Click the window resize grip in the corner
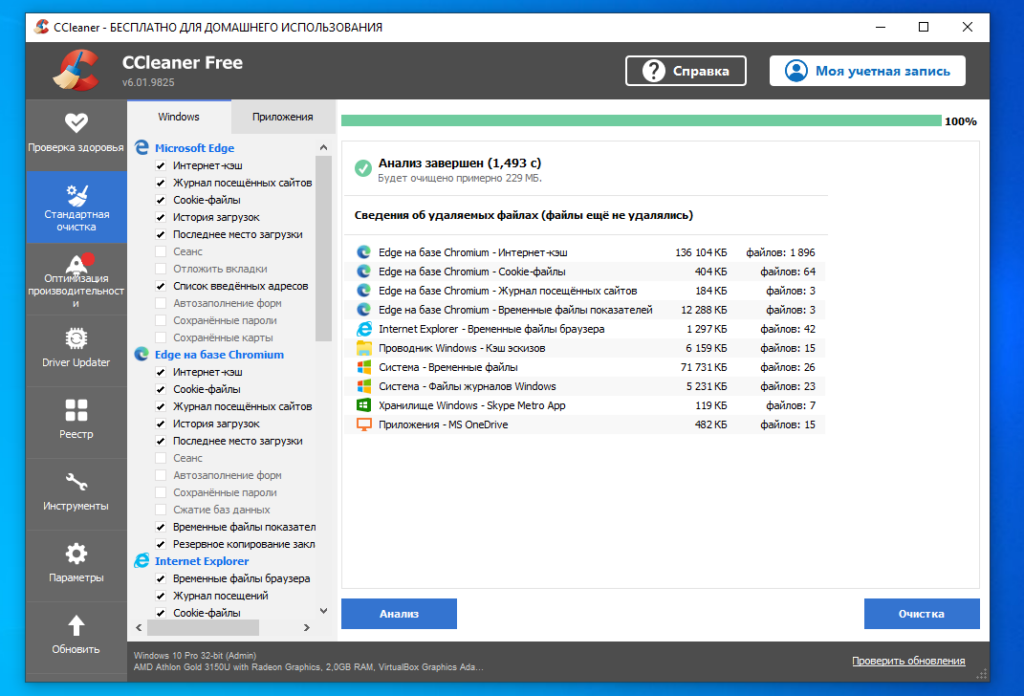The image size is (1024, 696). coord(982,674)
